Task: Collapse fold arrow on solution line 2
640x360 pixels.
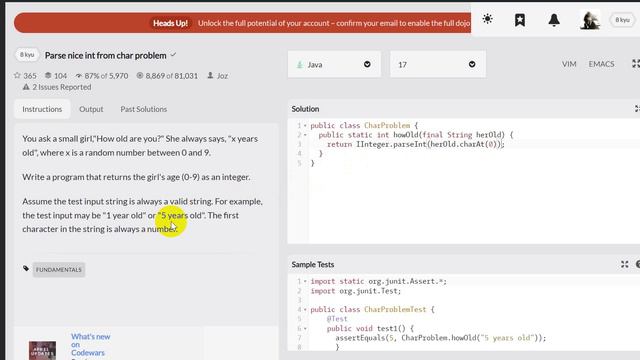Action: click(305, 135)
